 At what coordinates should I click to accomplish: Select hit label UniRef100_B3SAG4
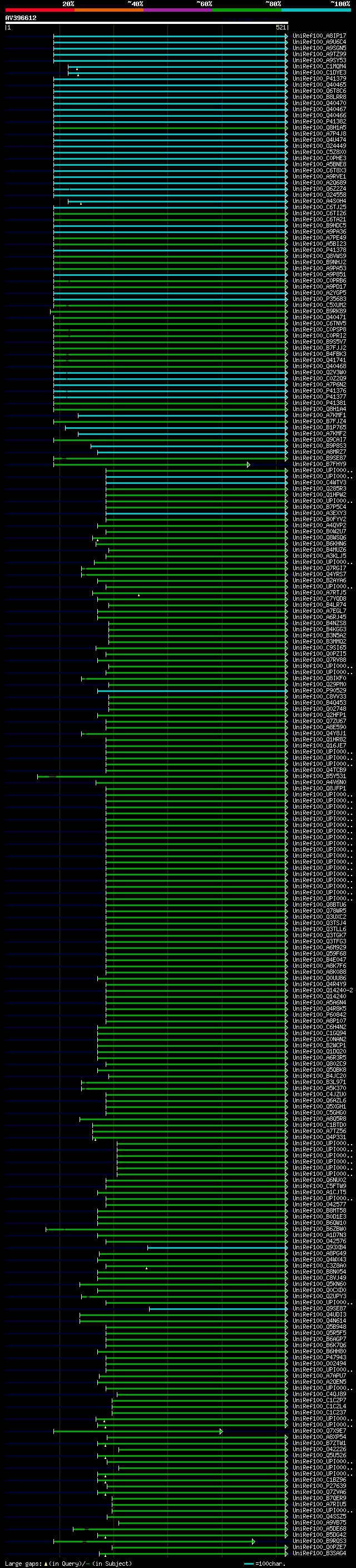click(x=319, y=1554)
